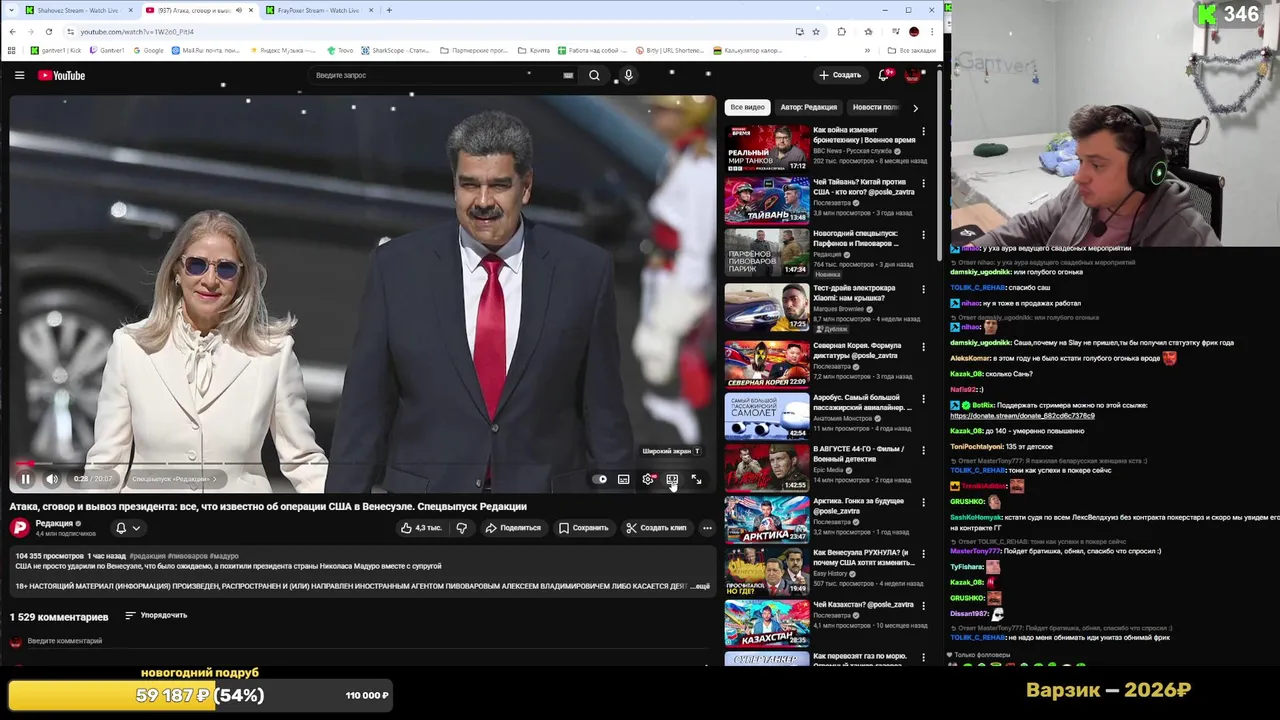Open the on-screen keyboard in search box

[568, 75]
